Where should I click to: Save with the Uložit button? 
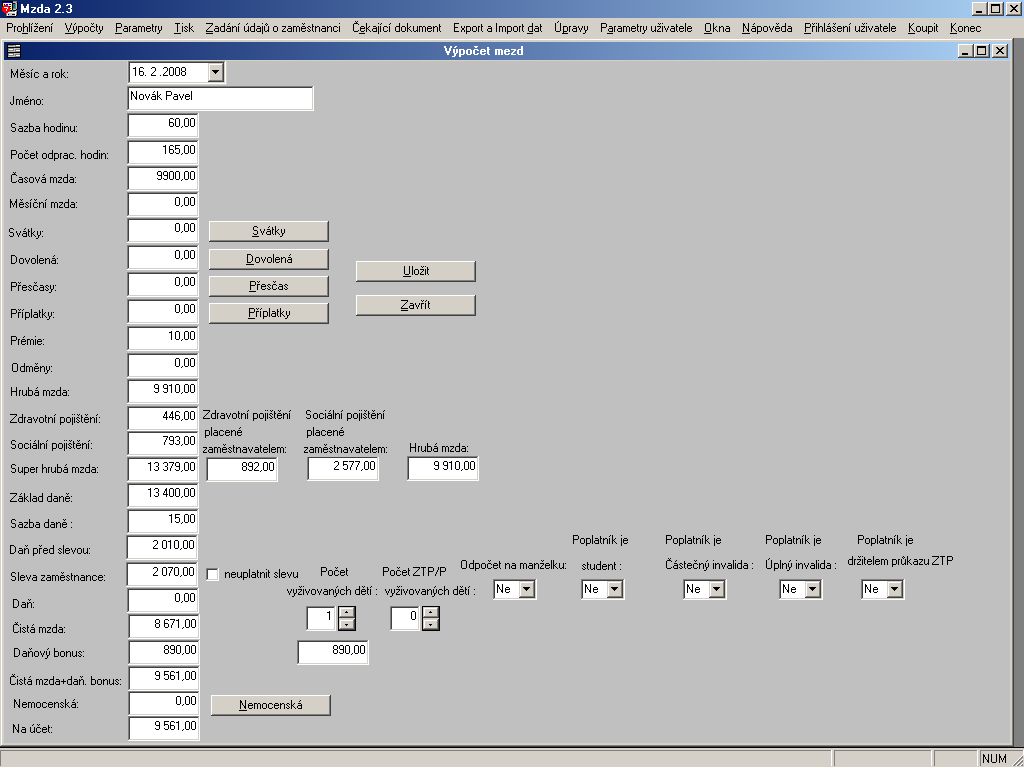click(415, 271)
